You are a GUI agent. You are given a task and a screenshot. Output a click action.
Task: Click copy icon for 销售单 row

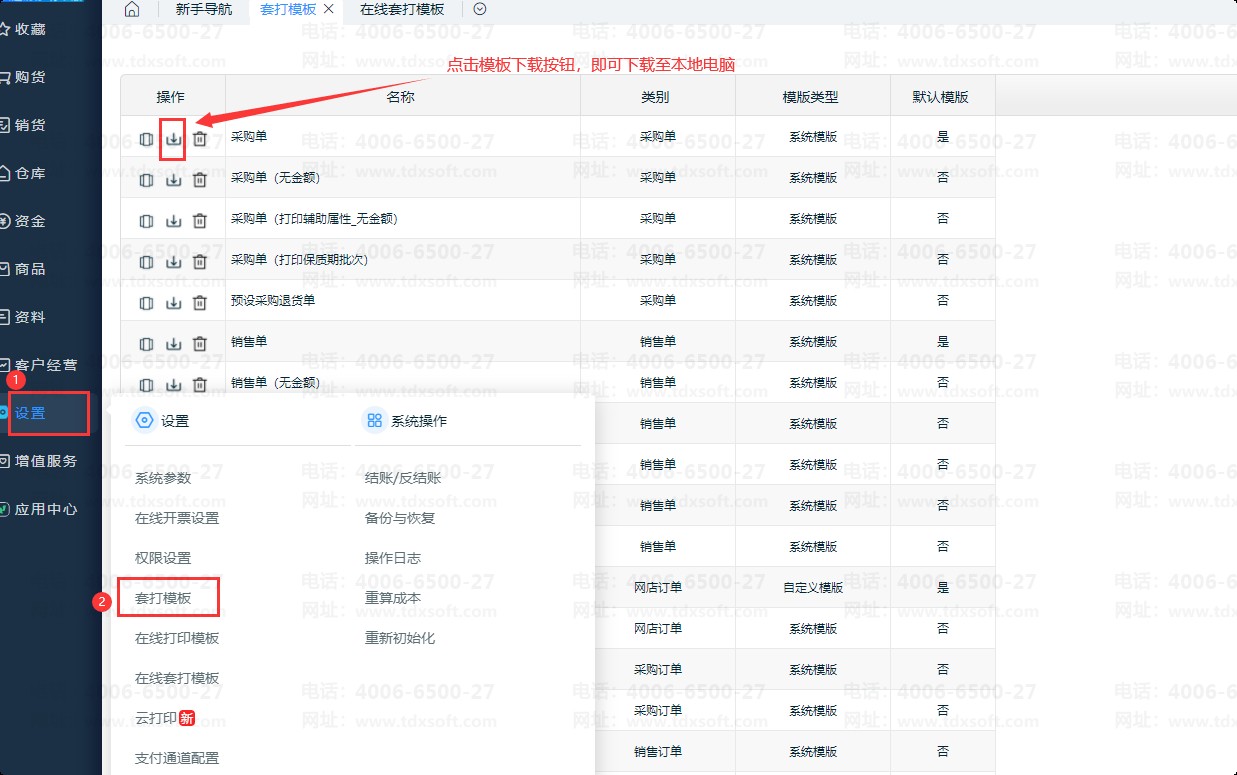point(147,344)
